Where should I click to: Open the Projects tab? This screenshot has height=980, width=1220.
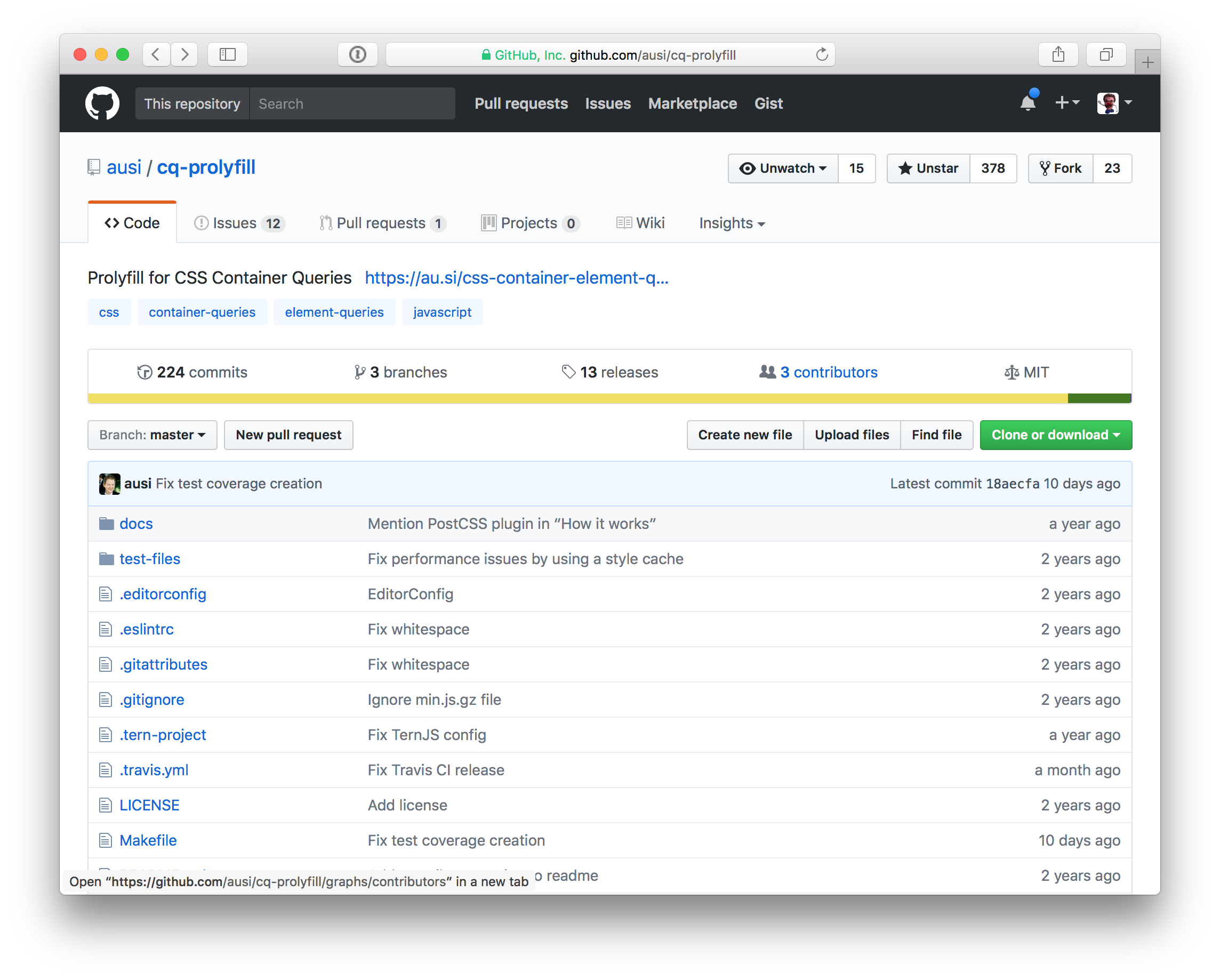pyautogui.click(x=530, y=223)
